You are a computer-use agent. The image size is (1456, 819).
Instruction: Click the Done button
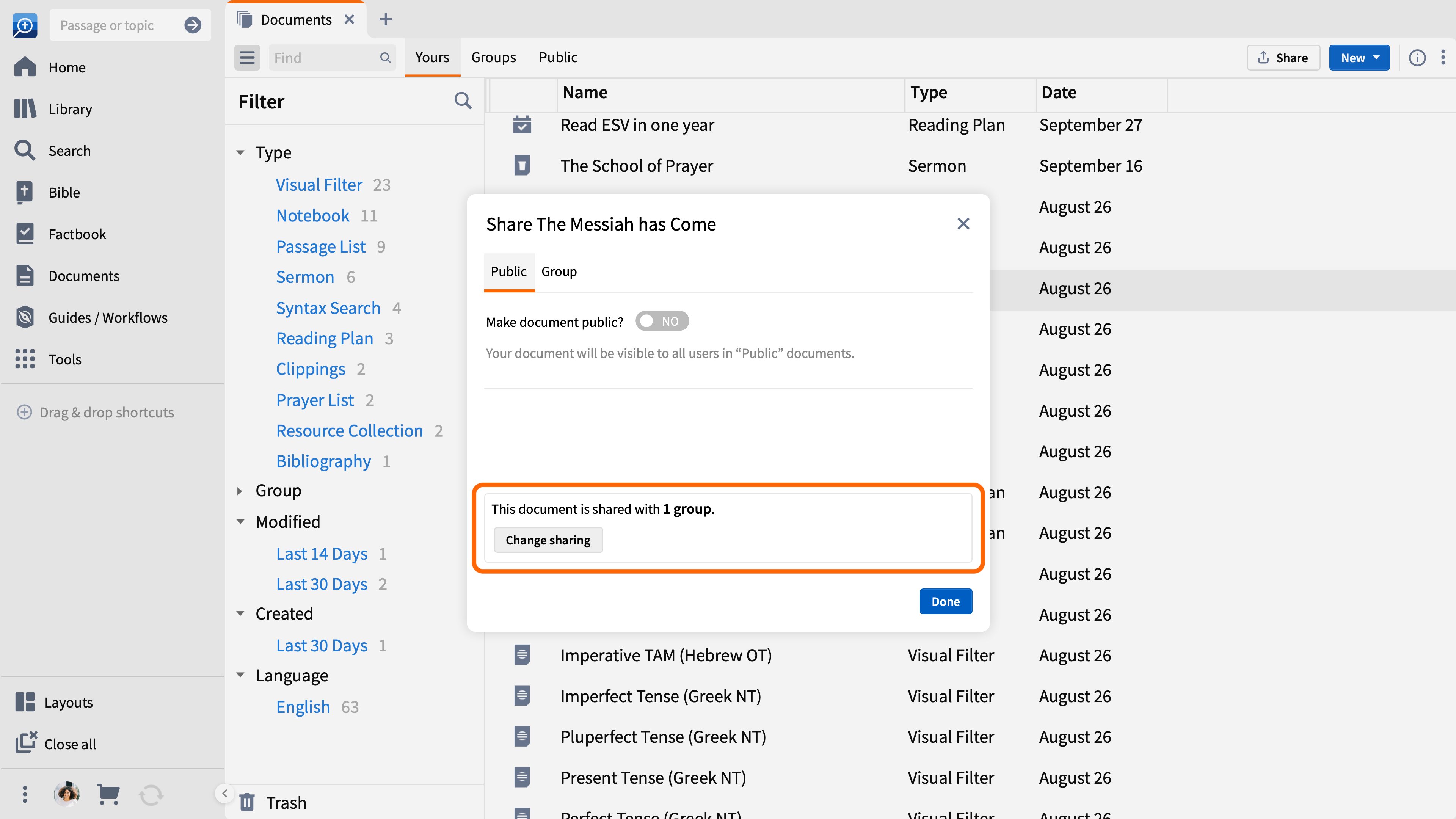[x=946, y=601]
